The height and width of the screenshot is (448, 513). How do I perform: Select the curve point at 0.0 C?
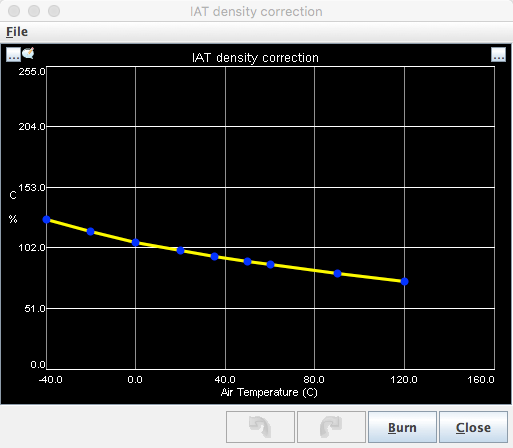(x=135, y=242)
